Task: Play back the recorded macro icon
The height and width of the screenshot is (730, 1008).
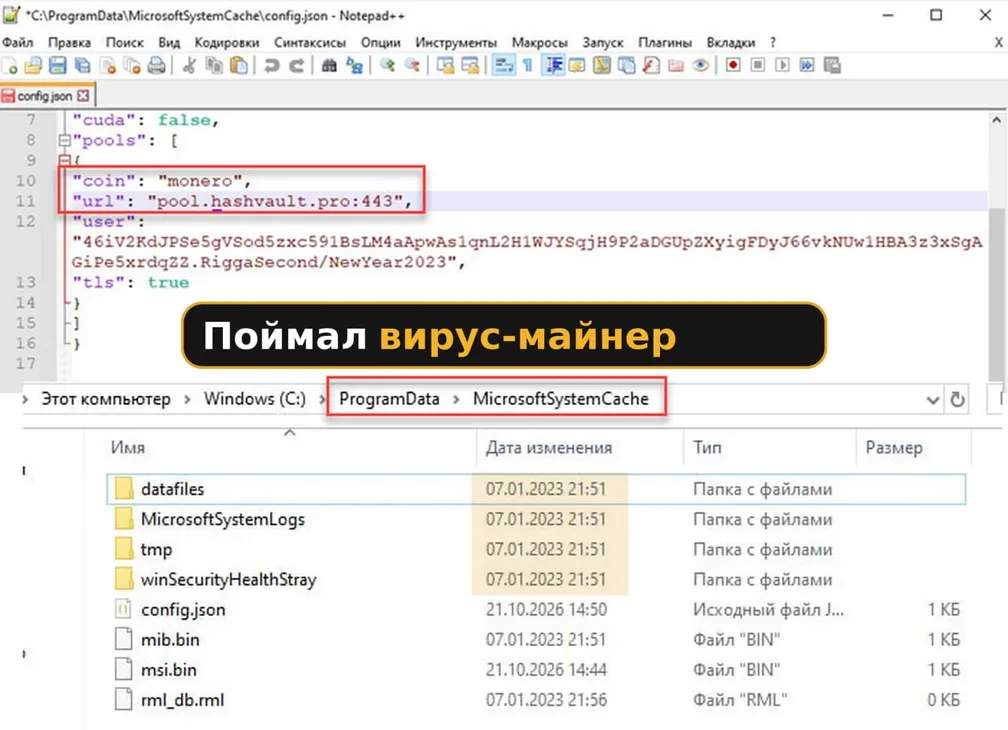Action: (782, 66)
